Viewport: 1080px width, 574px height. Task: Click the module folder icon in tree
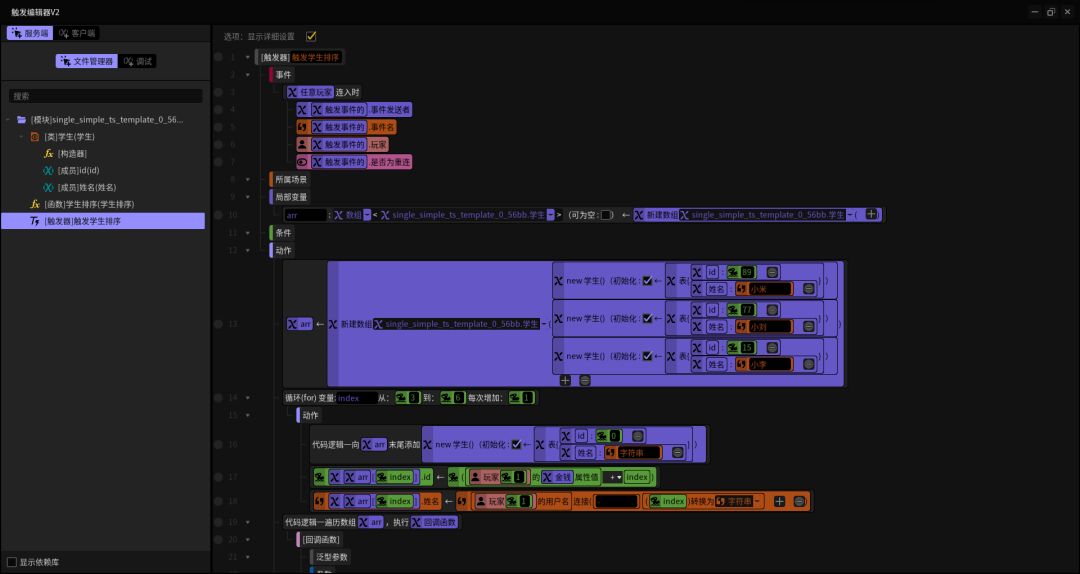point(22,120)
